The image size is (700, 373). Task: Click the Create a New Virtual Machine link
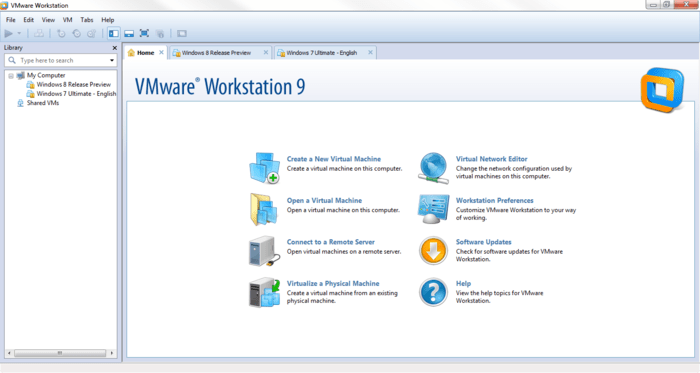point(334,159)
